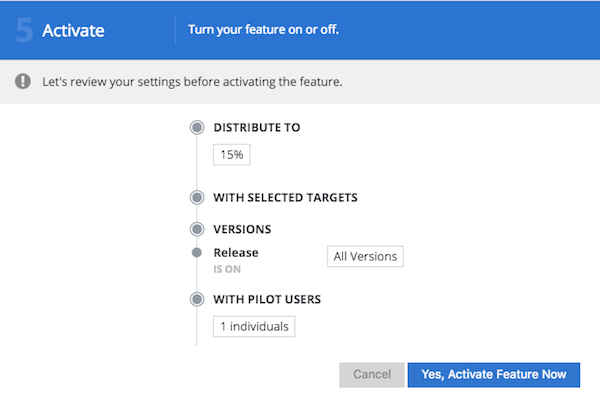Click the Yes, Activate Feature Now button
This screenshot has height=397, width=600.
(494, 374)
